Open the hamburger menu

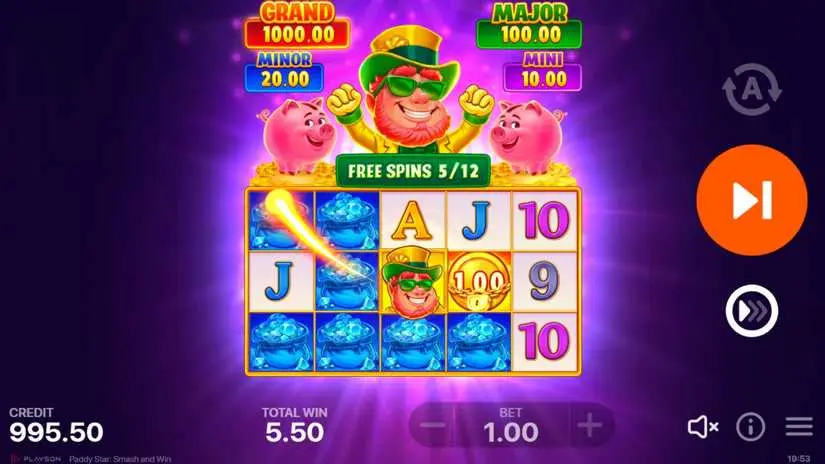pos(799,426)
